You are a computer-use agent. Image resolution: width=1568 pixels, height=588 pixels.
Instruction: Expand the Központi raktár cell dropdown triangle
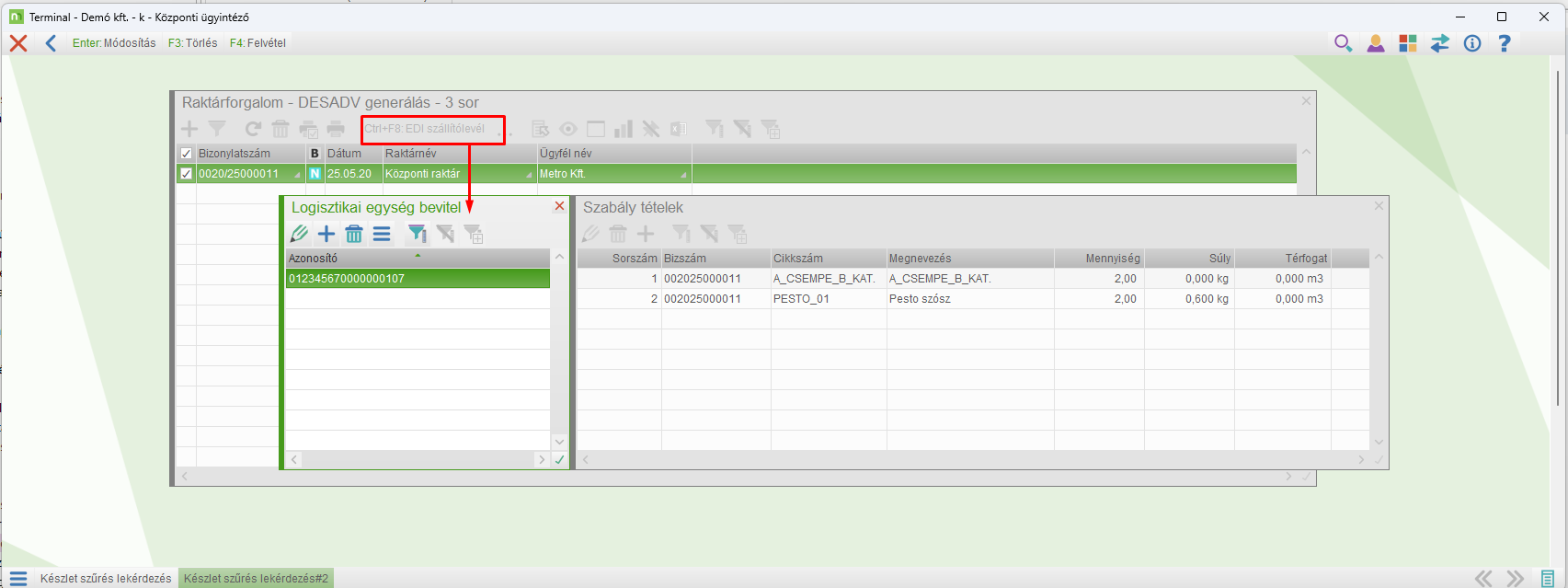[x=529, y=176]
